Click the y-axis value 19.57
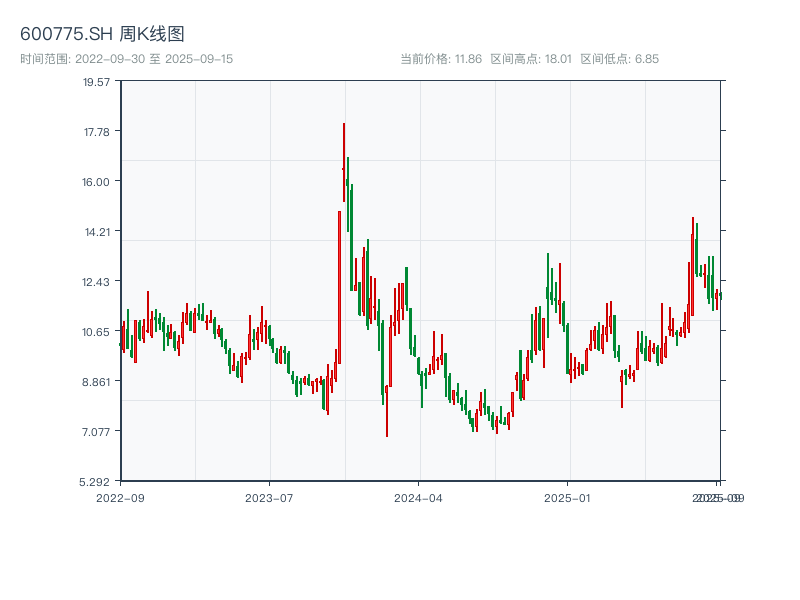The width and height of the screenshot is (800, 600). [96, 82]
